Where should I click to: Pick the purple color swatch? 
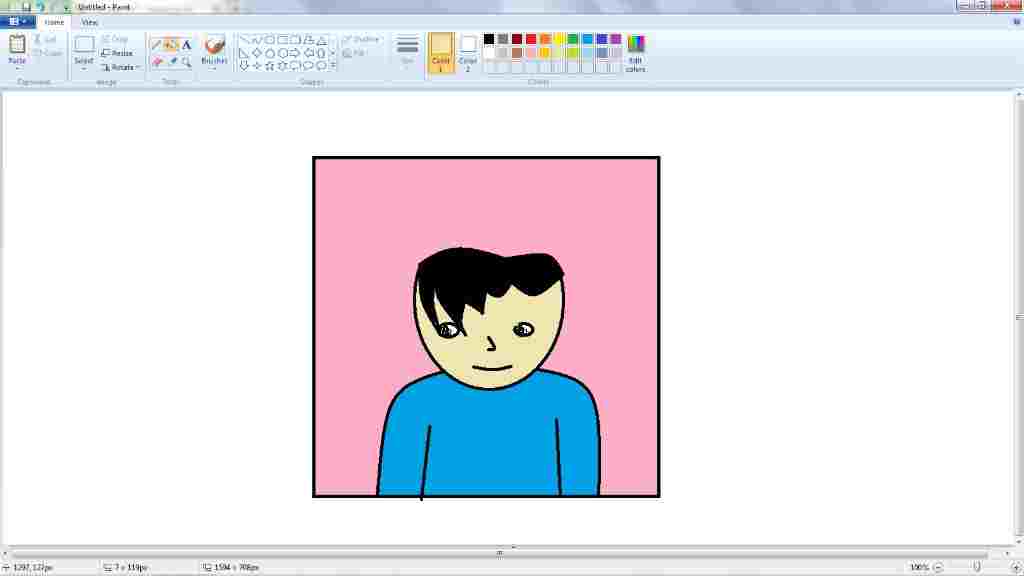tap(616, 39)
